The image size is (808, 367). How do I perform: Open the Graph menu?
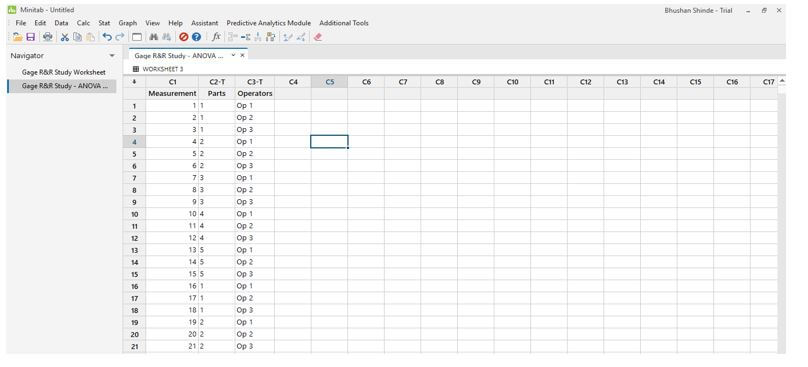click(128, 23)
